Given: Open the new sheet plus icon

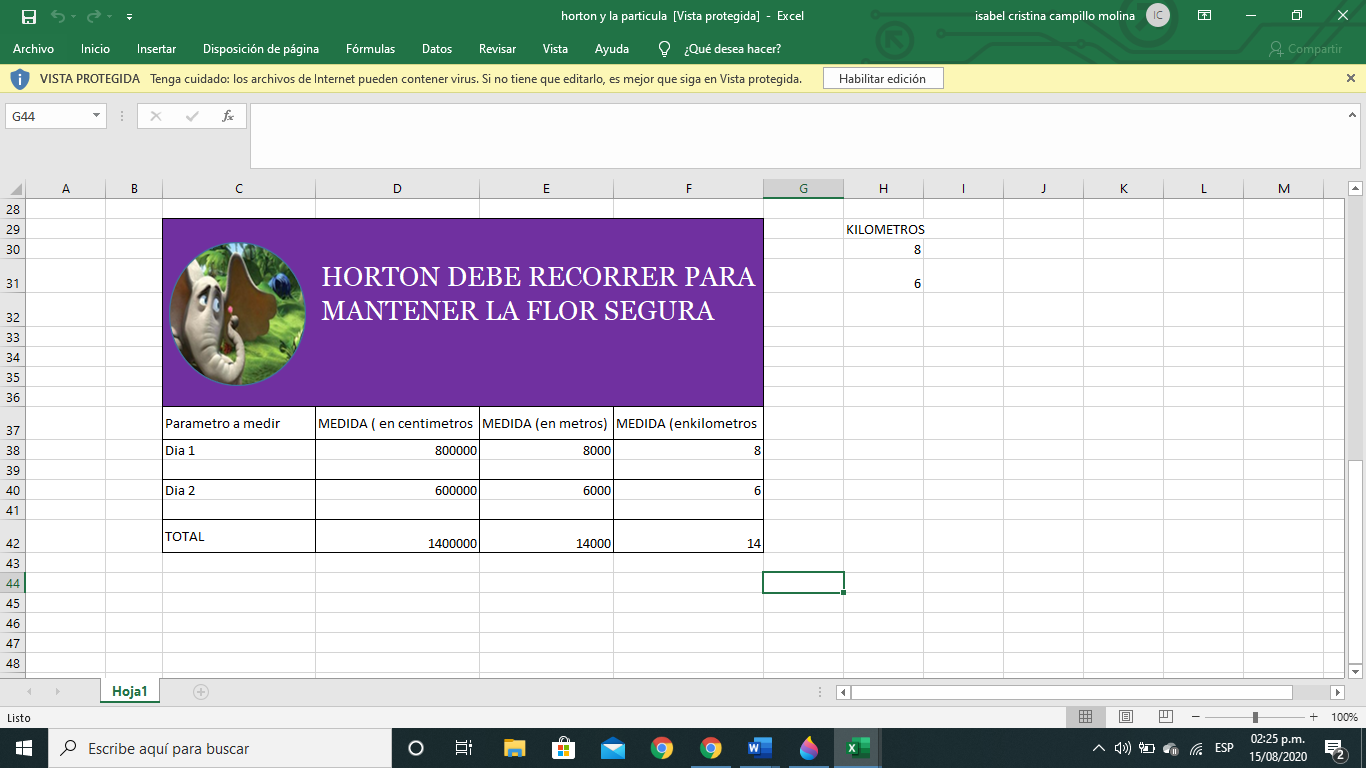Looking at the screenshot, I should coord(201,691).
